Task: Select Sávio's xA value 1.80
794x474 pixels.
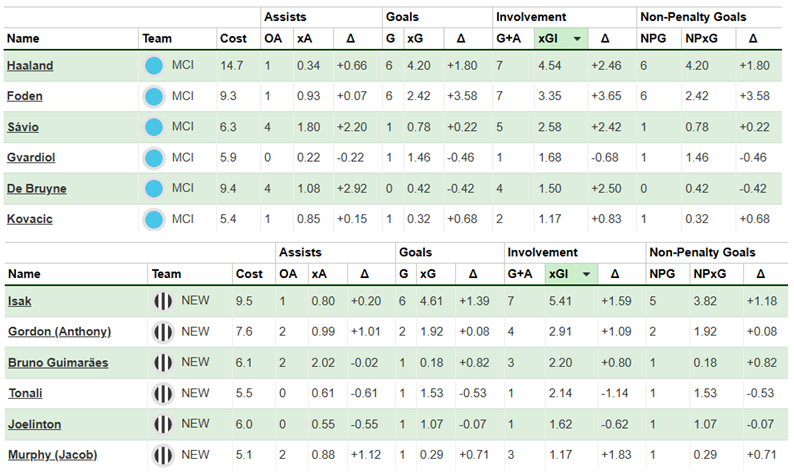Action: tap(308, 127)
